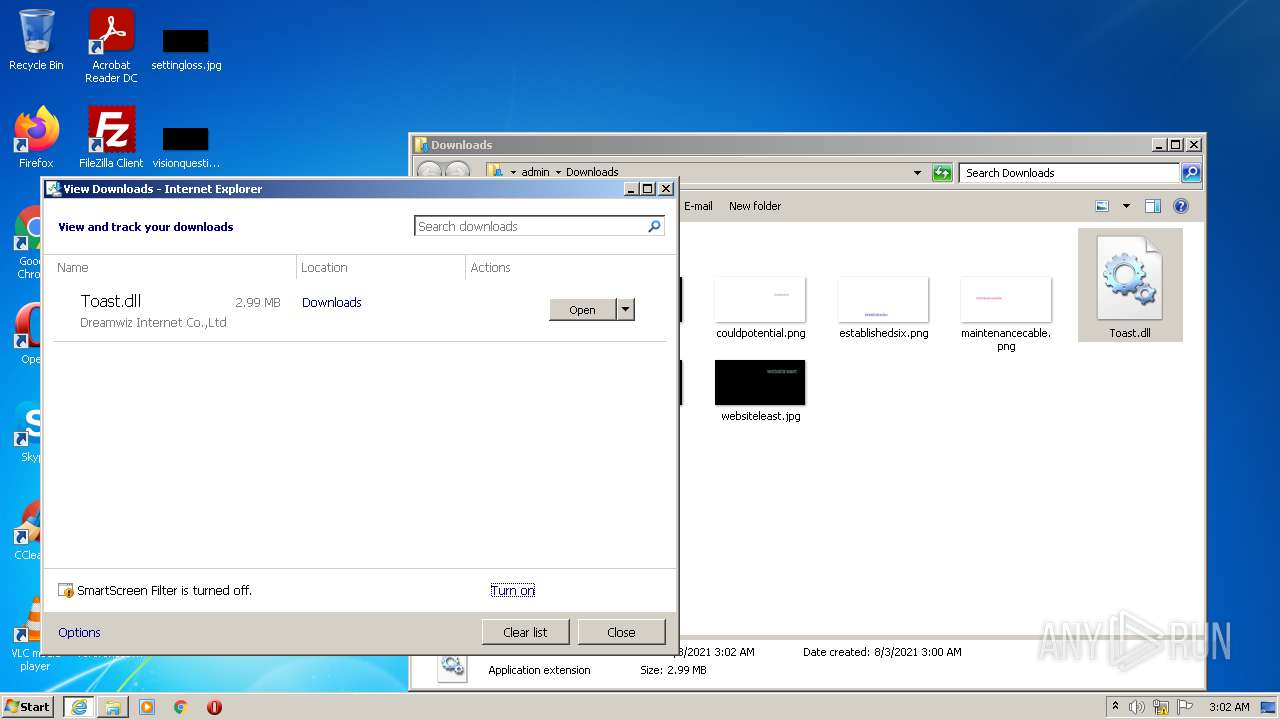1280x720 pixels.
Task: Open the Start menu
Action: (28, 707)
